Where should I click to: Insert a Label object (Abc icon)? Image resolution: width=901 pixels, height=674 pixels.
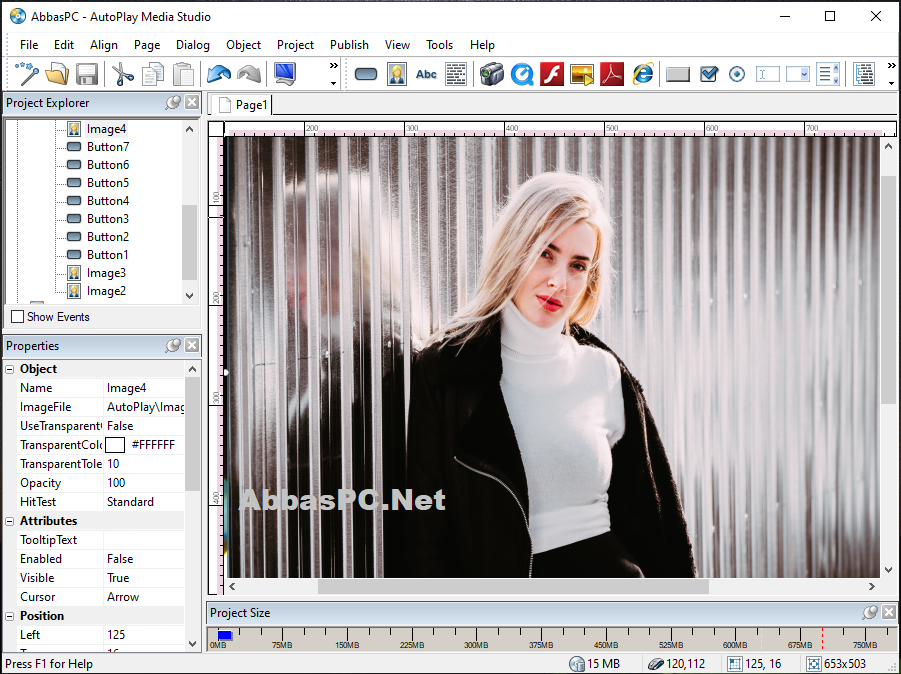pyautogui.click(x=426, y=74)
